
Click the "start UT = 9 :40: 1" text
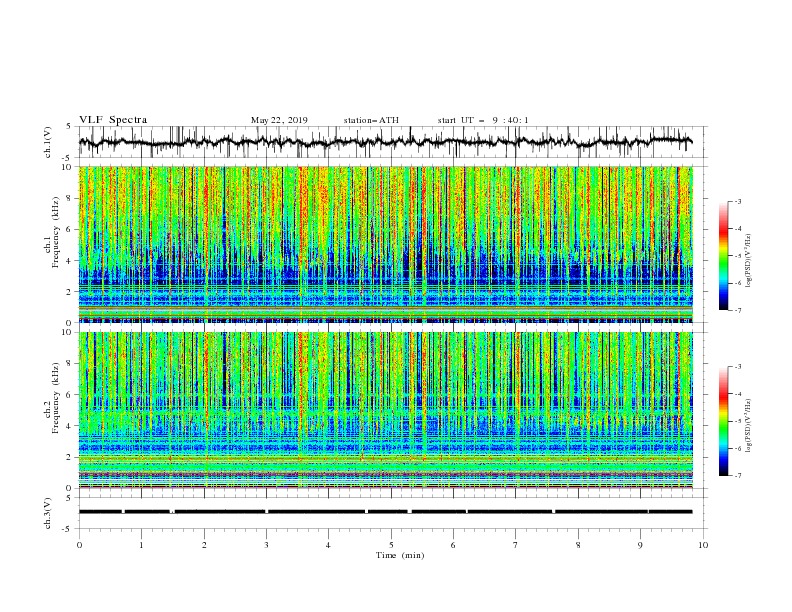pyautogui.click(x=483, y=120)
